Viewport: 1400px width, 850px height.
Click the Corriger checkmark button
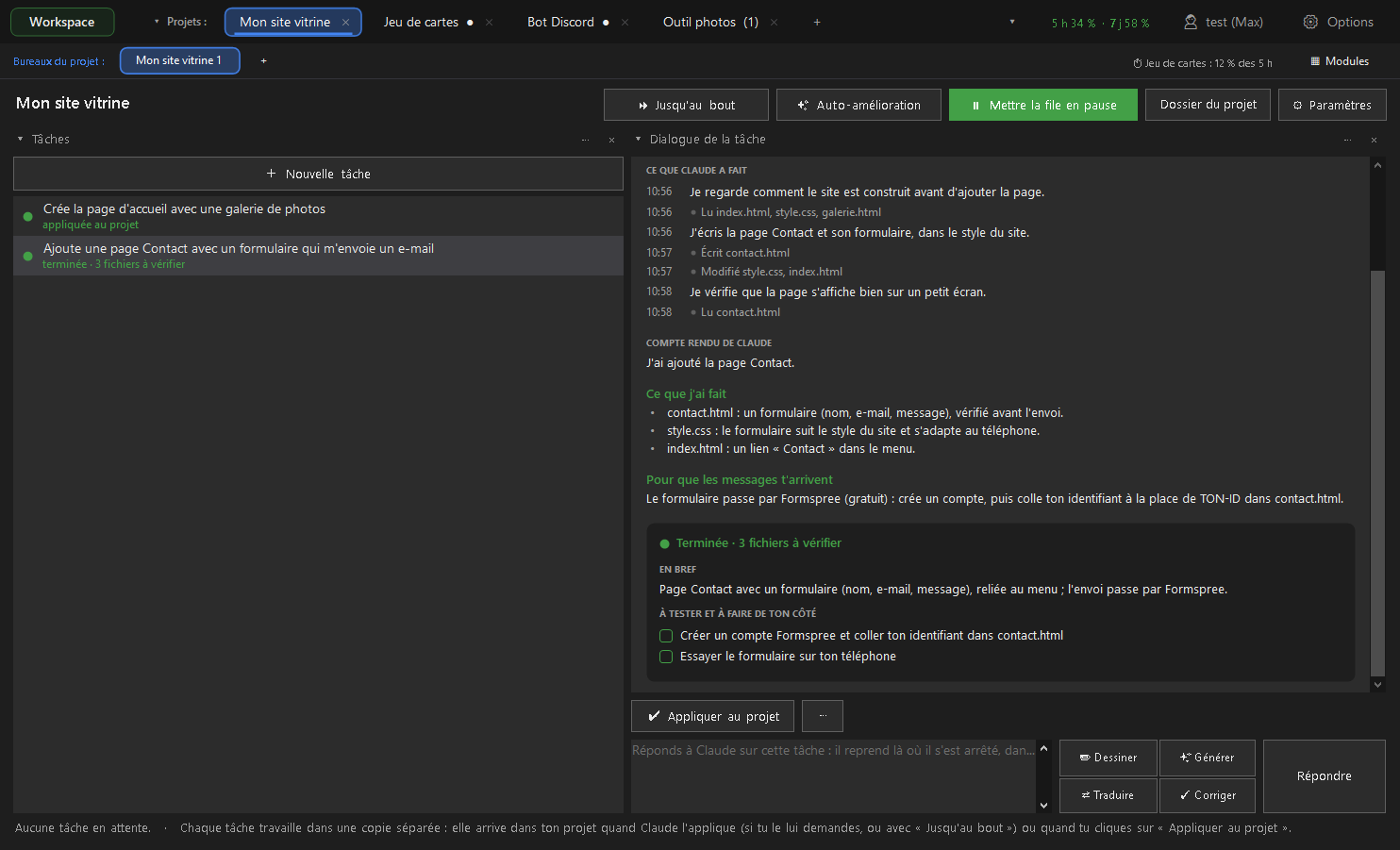point(1207,795)
